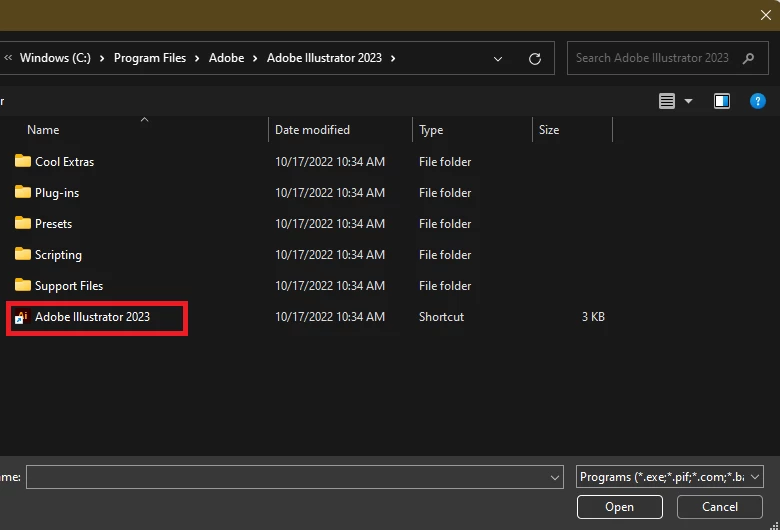Open the help question mark icon
The height and width of the screenshot is (530, 780).
[757, 101]
